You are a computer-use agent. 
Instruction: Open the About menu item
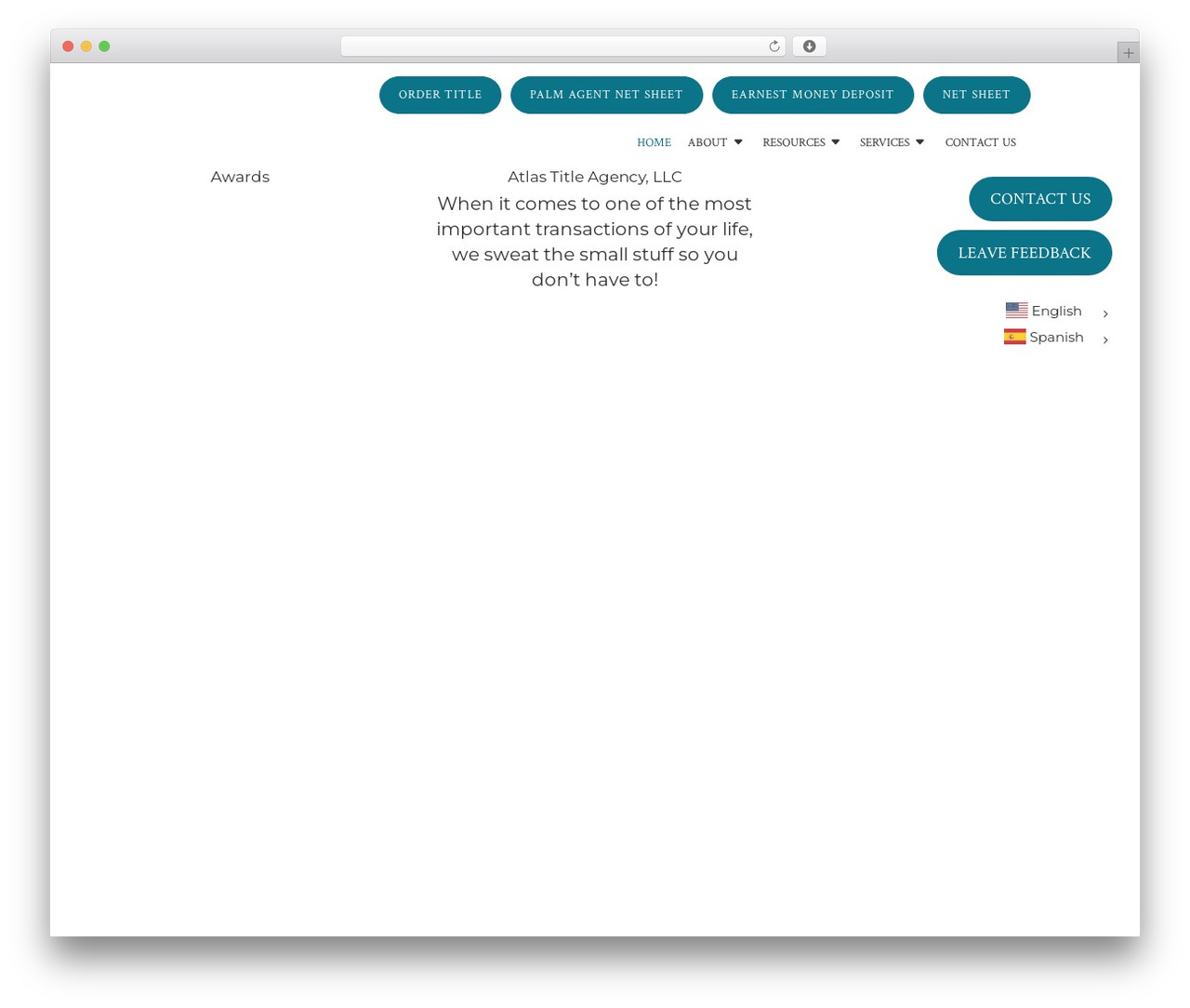pos(707,142)
